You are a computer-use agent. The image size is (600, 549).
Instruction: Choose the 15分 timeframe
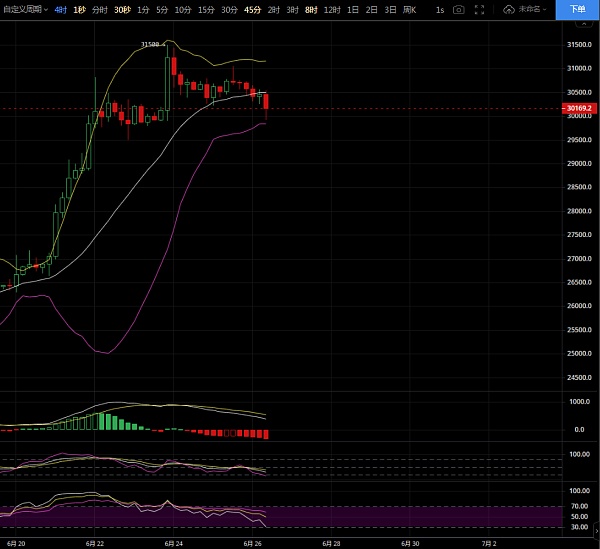[205, 9]
